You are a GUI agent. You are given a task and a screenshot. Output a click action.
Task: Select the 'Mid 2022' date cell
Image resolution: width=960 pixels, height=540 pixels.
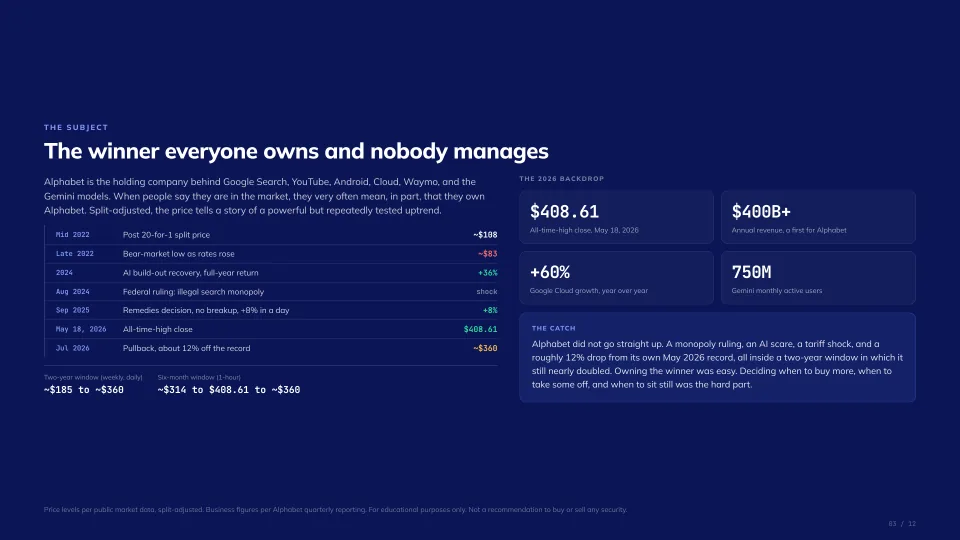pyautogui.click(x=72, y=234)
